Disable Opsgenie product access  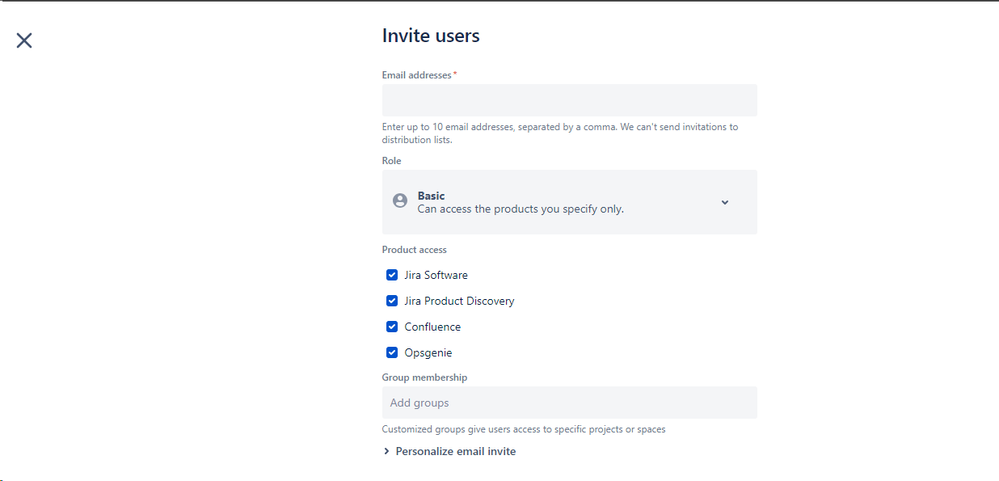point(392,352)
